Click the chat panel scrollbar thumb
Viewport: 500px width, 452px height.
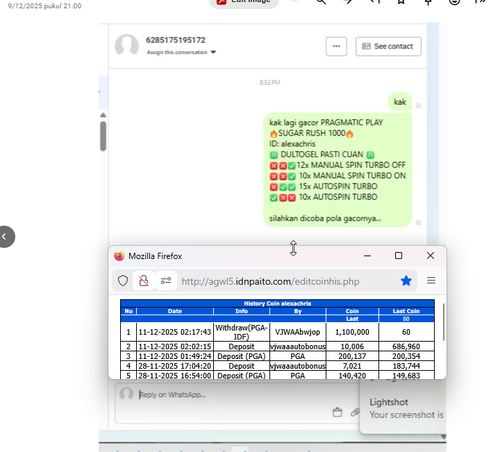103,136
